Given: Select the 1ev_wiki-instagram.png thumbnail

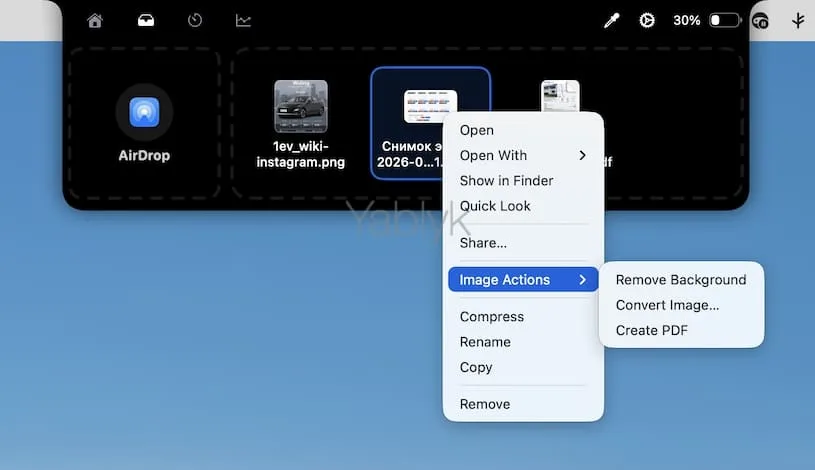Looking at the screenshot, I should (x=301, y=107).
